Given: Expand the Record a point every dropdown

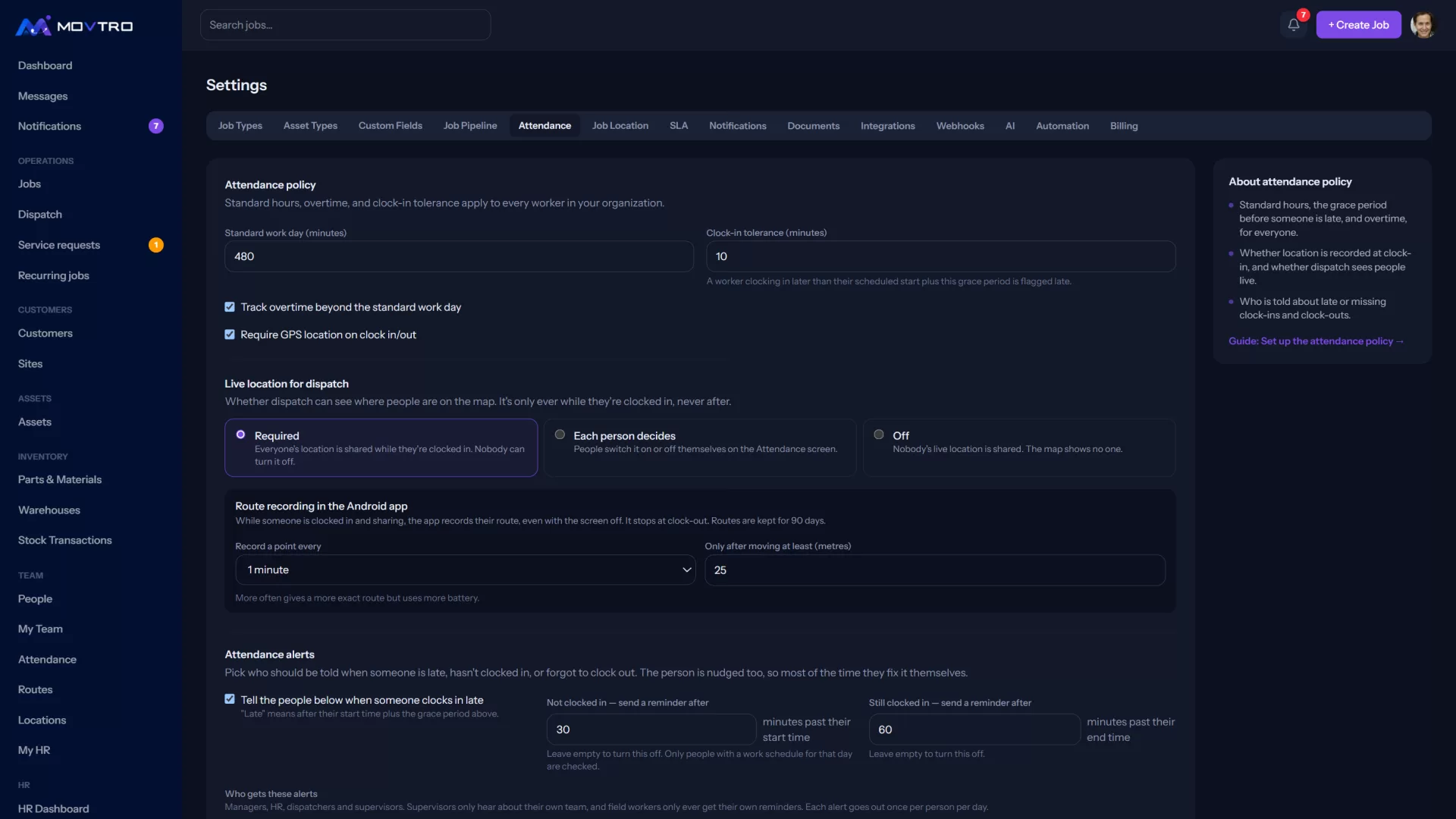Looking at the screenshot, I should coord(466,570).
